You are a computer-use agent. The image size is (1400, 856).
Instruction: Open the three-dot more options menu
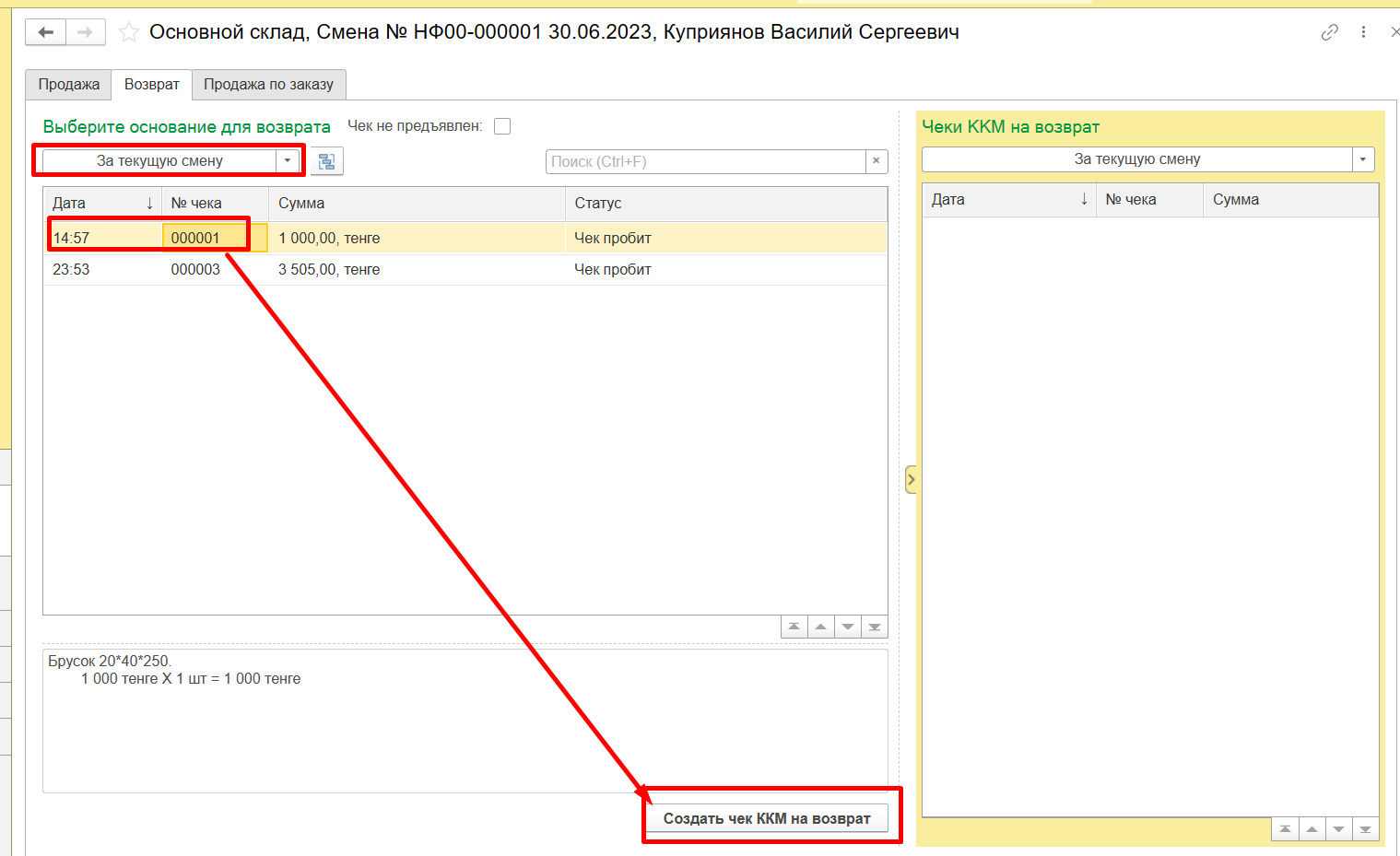click(1363, 32)
